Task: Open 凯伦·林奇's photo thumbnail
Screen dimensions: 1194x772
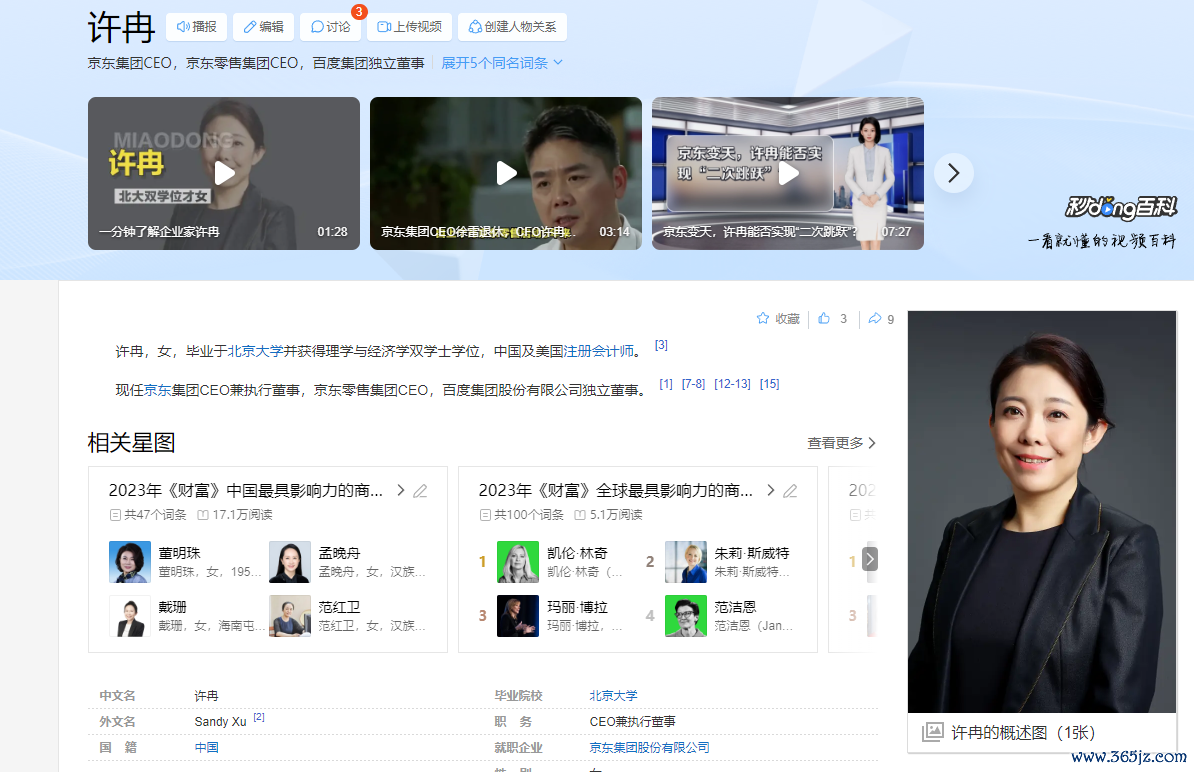Action: click(x=518, y=562)
